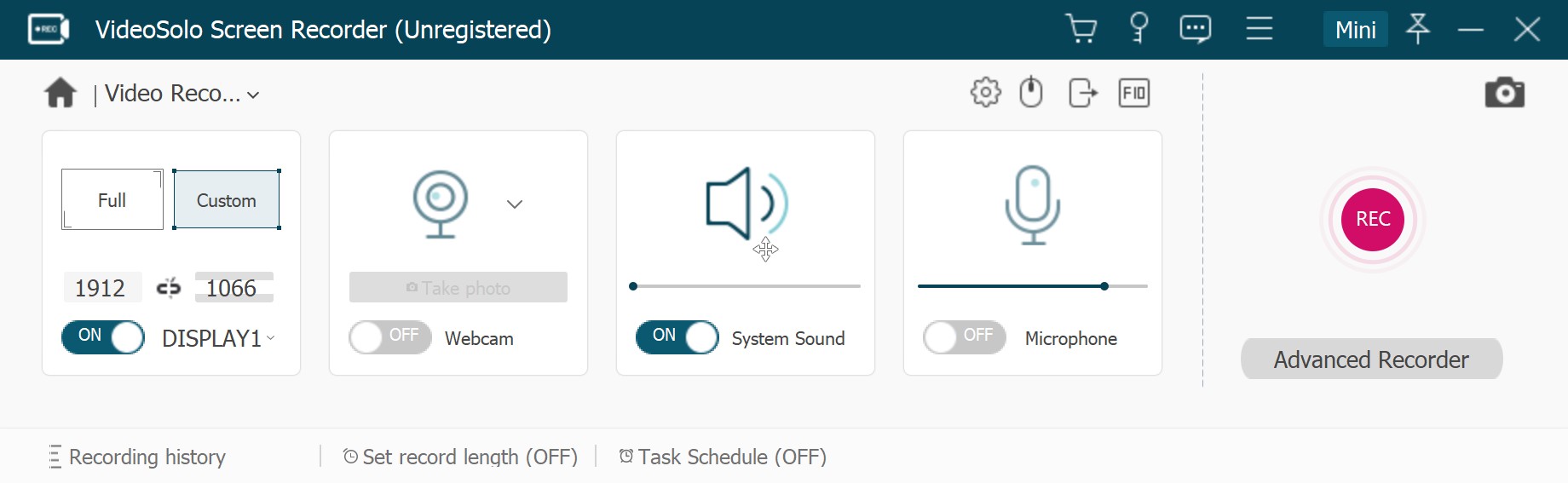Open the Advanced Recorder

[x=1371, y=359]
